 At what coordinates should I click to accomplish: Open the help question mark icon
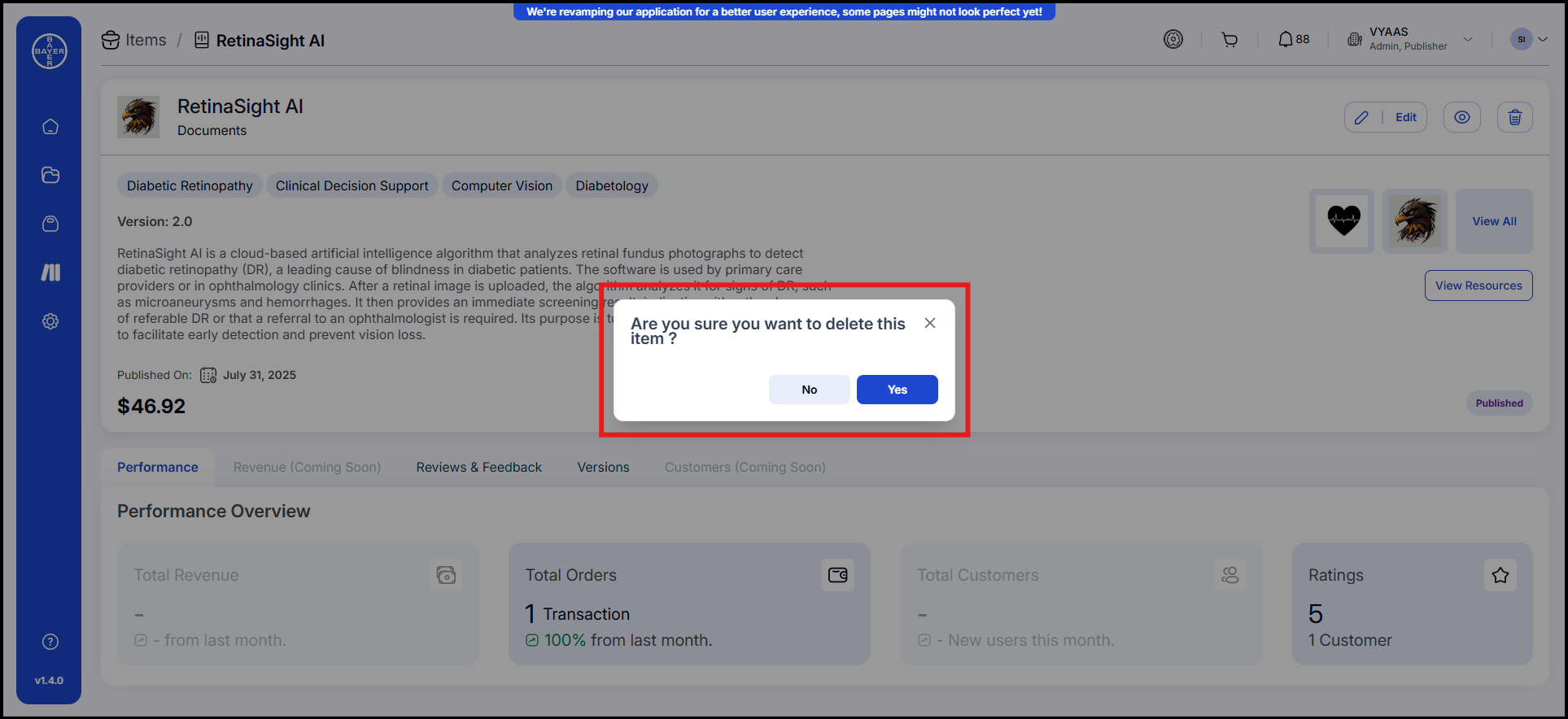[x=50, y=642]
